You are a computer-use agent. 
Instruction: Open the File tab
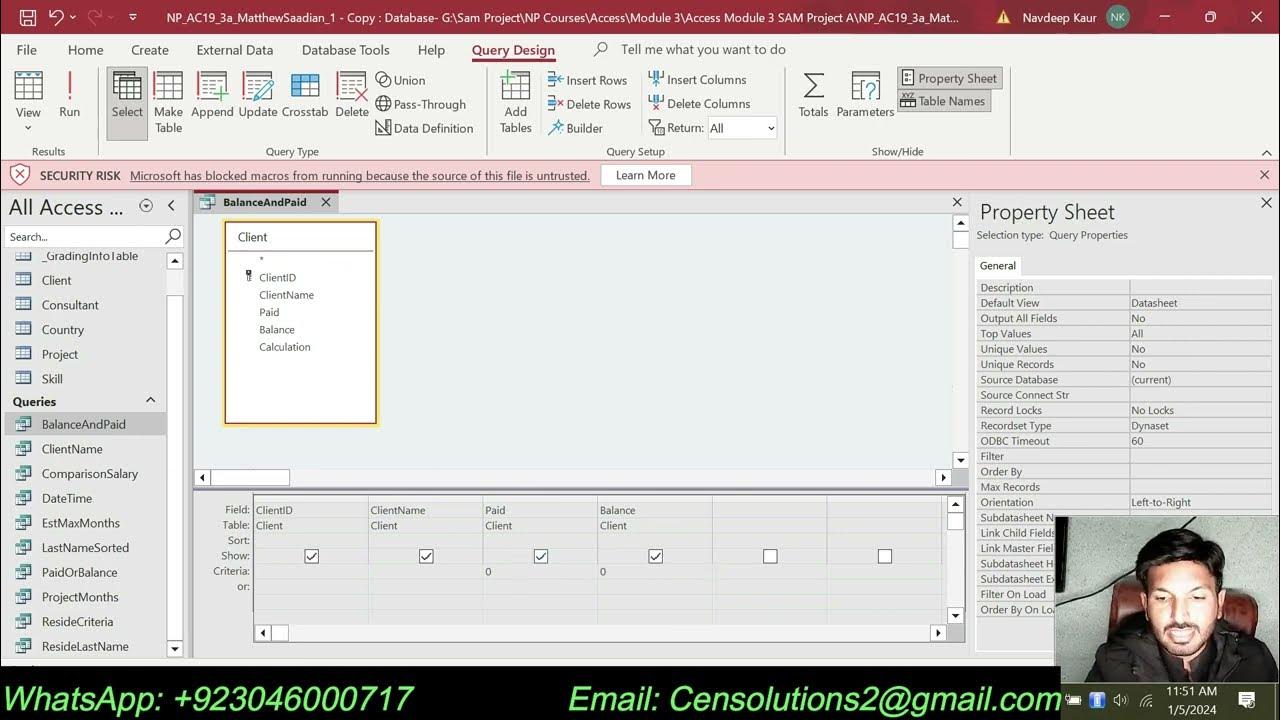coord(27,50)
